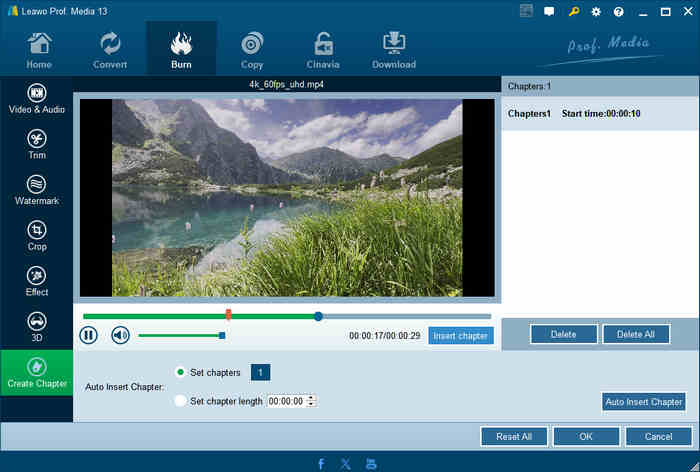Open the Watermark tool
The image size is (700, 472).
37,191
